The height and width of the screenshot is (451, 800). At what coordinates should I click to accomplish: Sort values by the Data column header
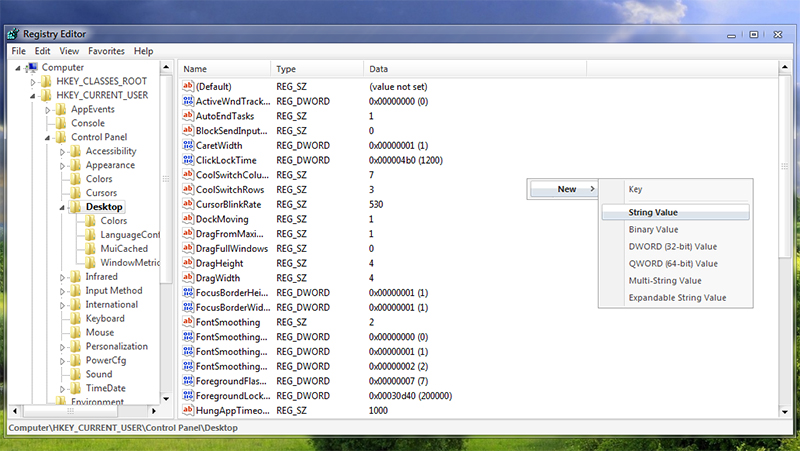tap(475, 69)
